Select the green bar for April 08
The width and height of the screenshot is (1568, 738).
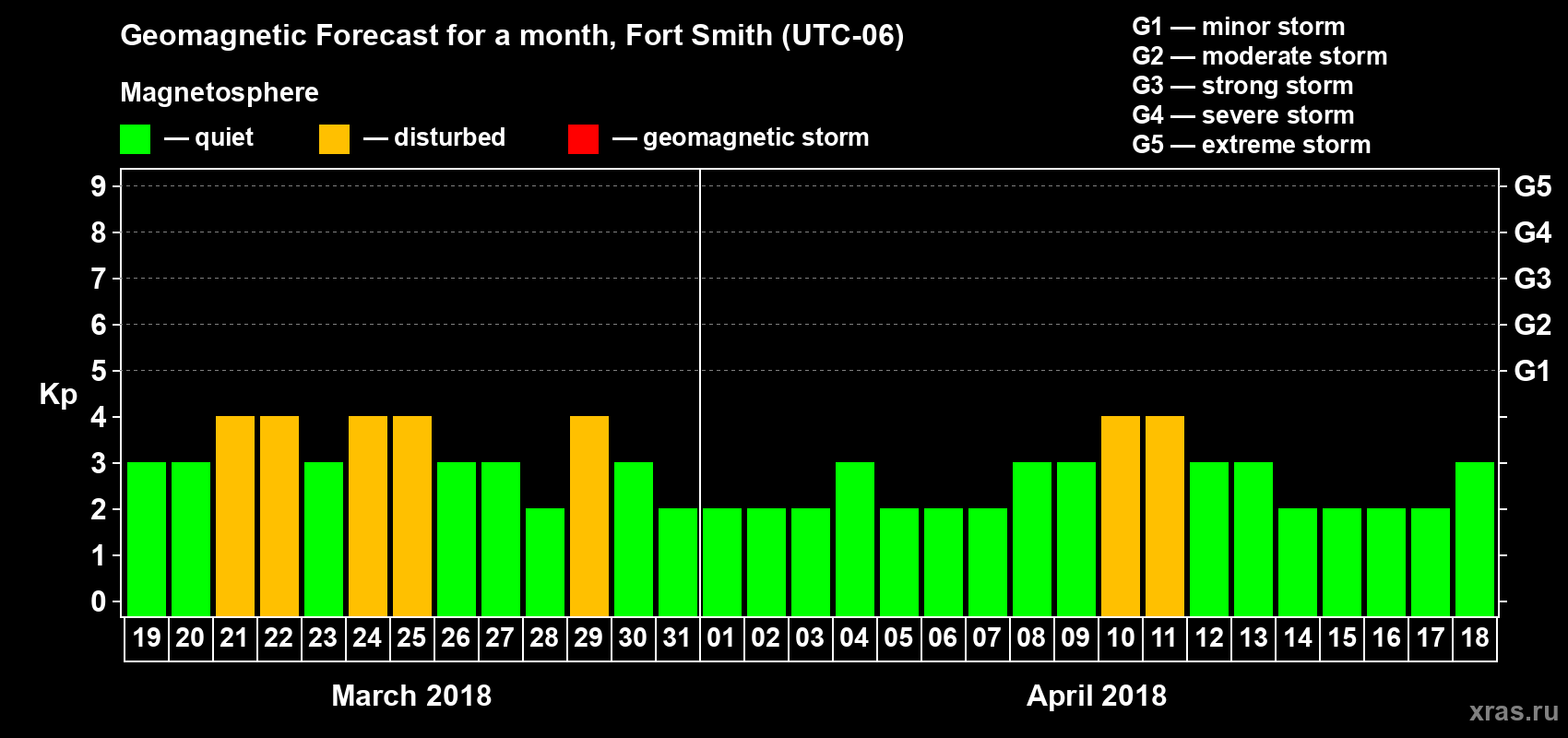pos(1032,539)
